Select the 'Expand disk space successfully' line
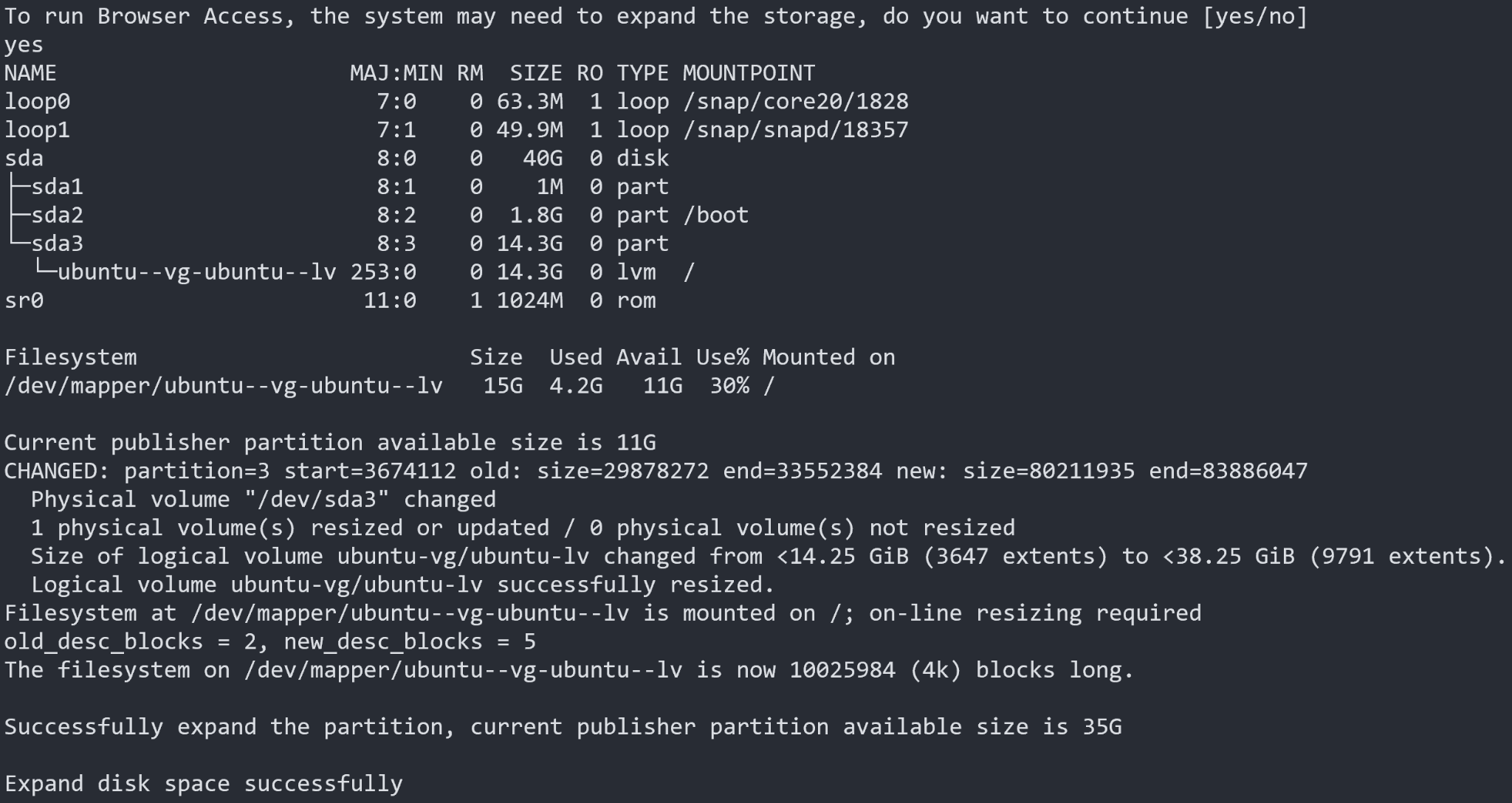The width and height of the screenshot is (1512, 803). [204, 784]
